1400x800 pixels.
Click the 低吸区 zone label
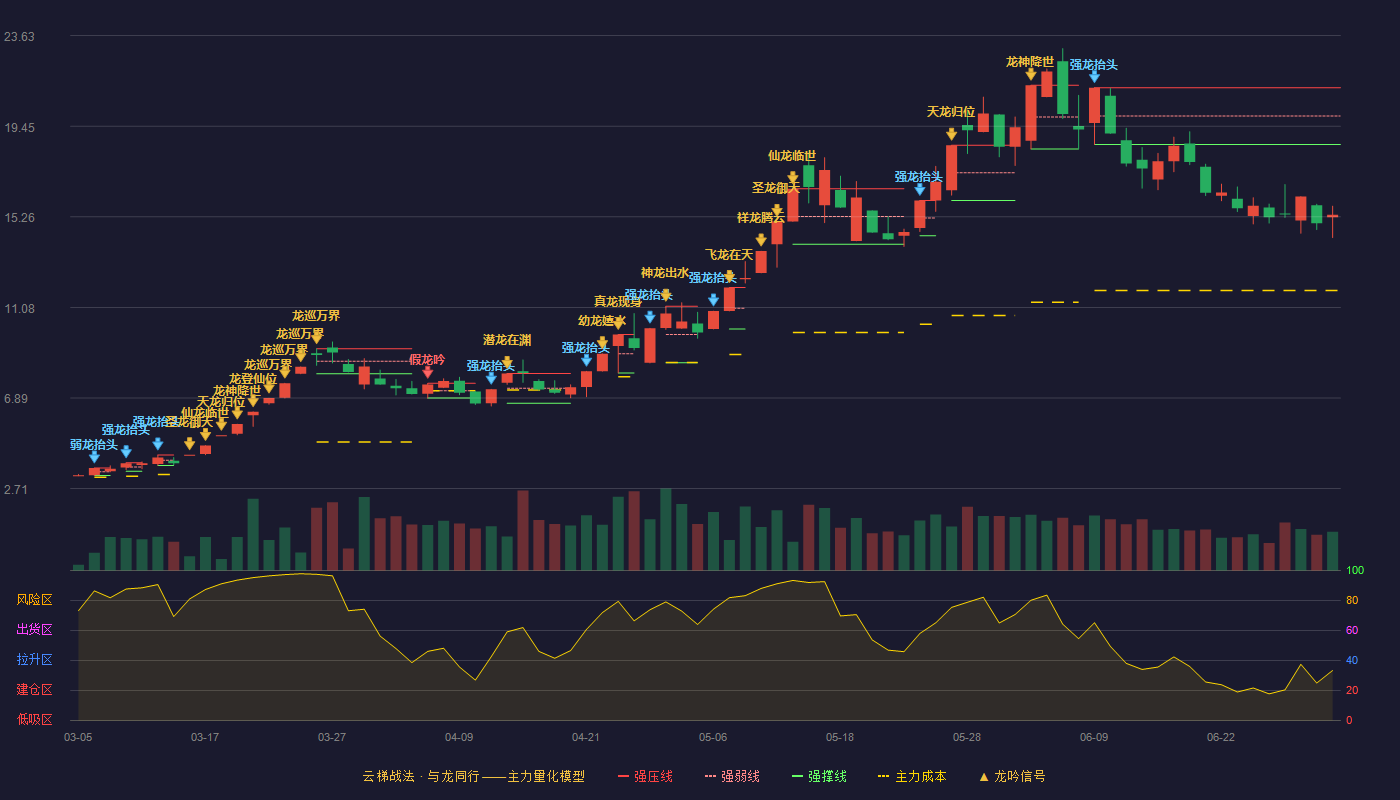[x=34, y=720]
